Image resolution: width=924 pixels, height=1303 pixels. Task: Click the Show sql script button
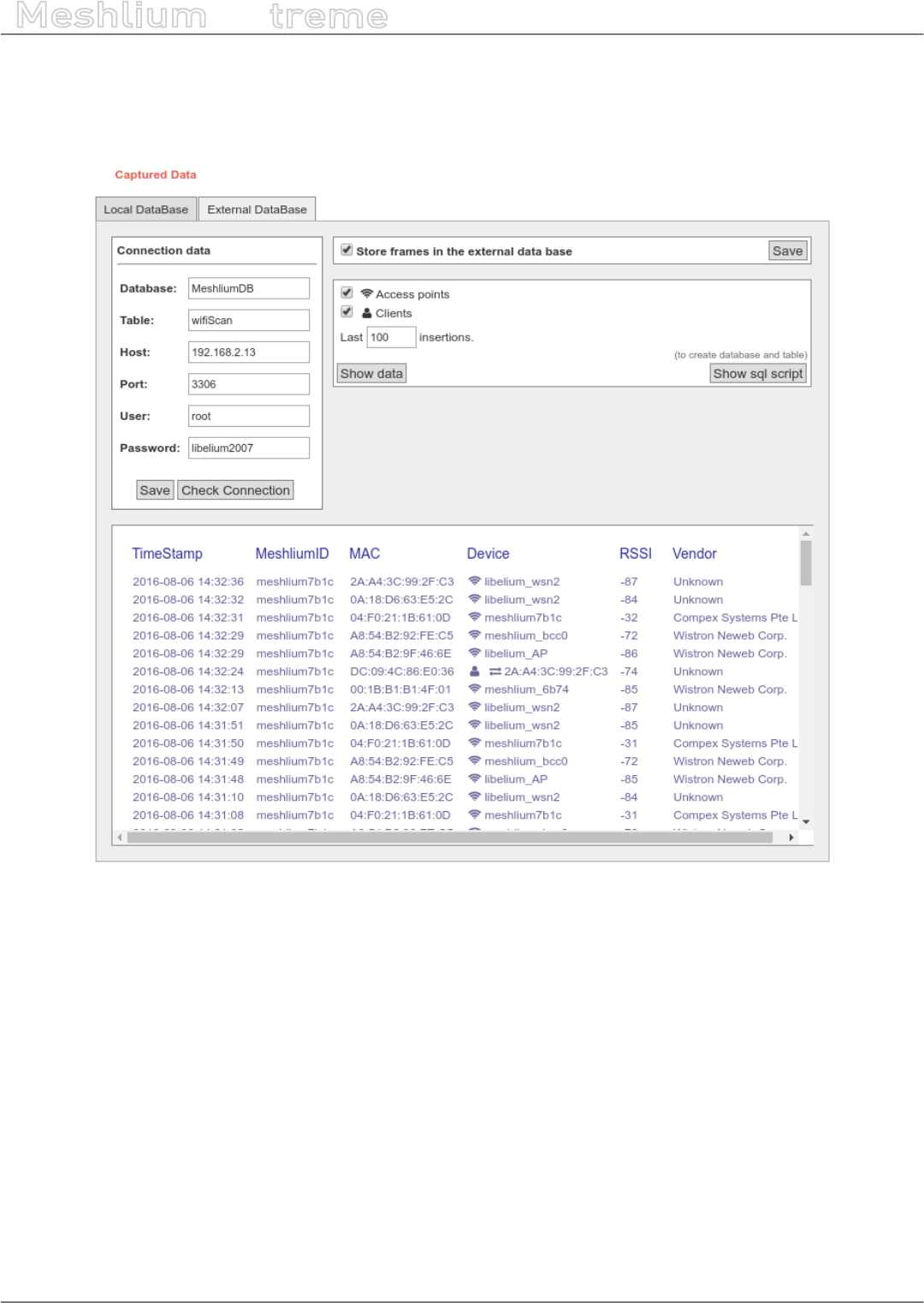[758, 374]
